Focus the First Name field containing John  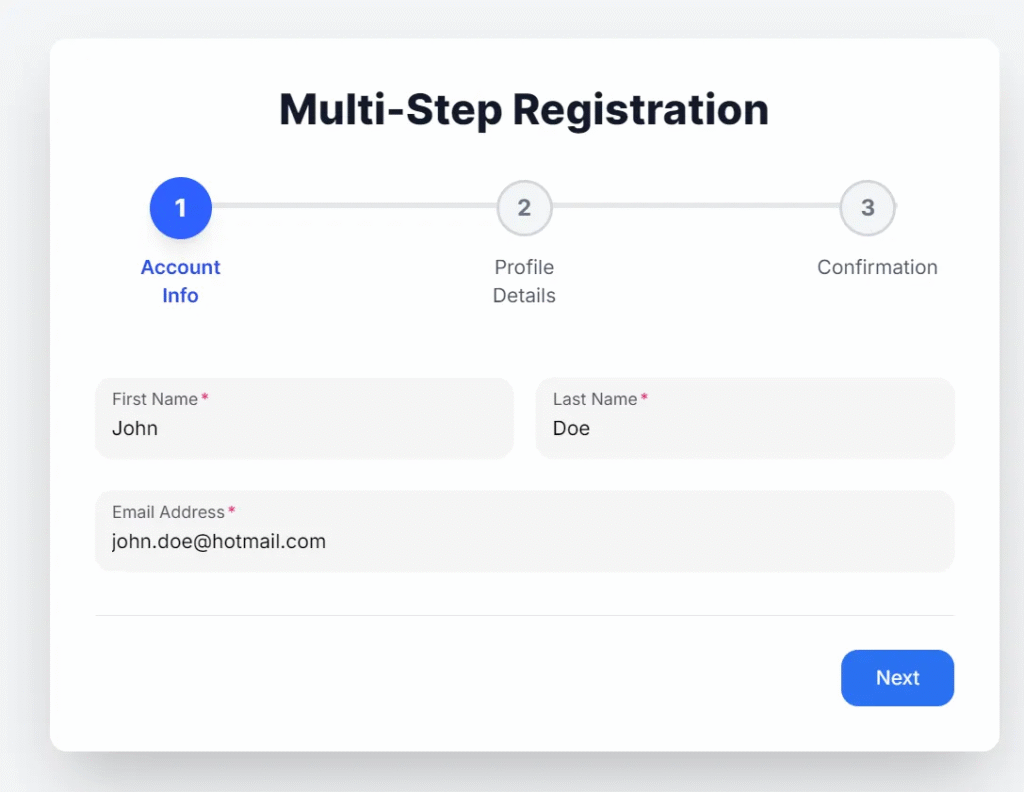click(x=304, y=429)
